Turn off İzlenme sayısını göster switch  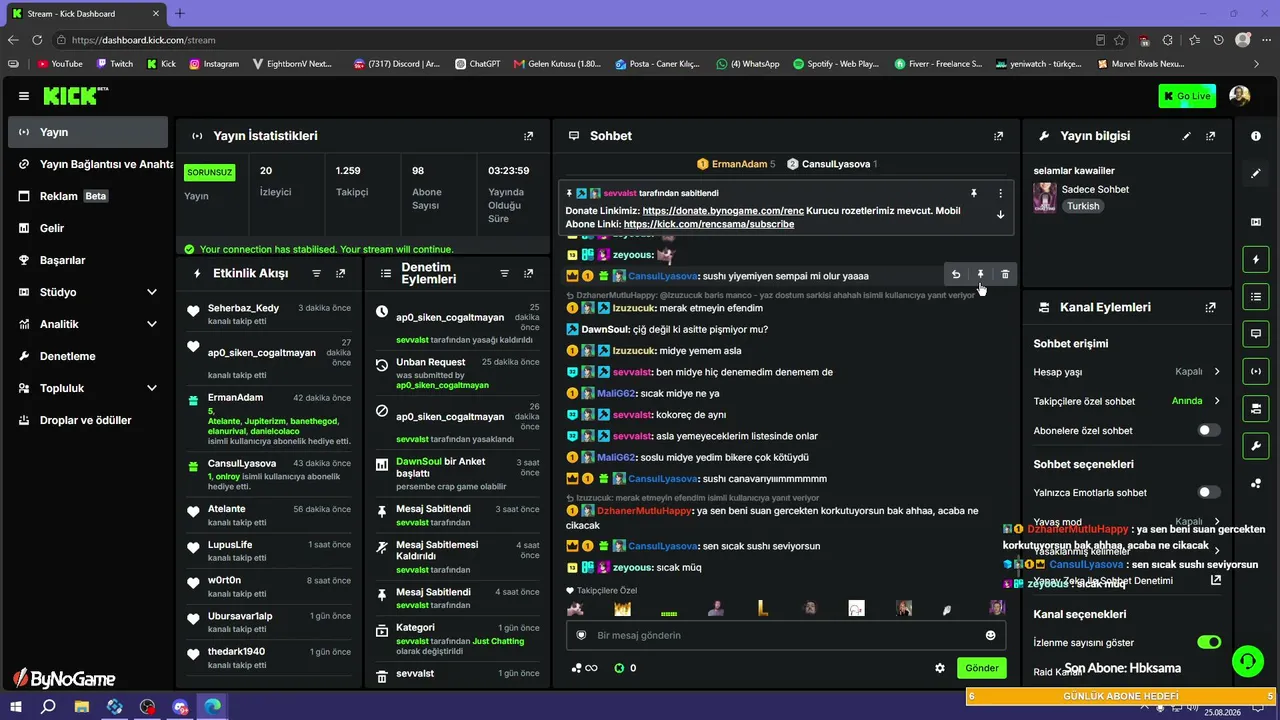coord(1209,642)
